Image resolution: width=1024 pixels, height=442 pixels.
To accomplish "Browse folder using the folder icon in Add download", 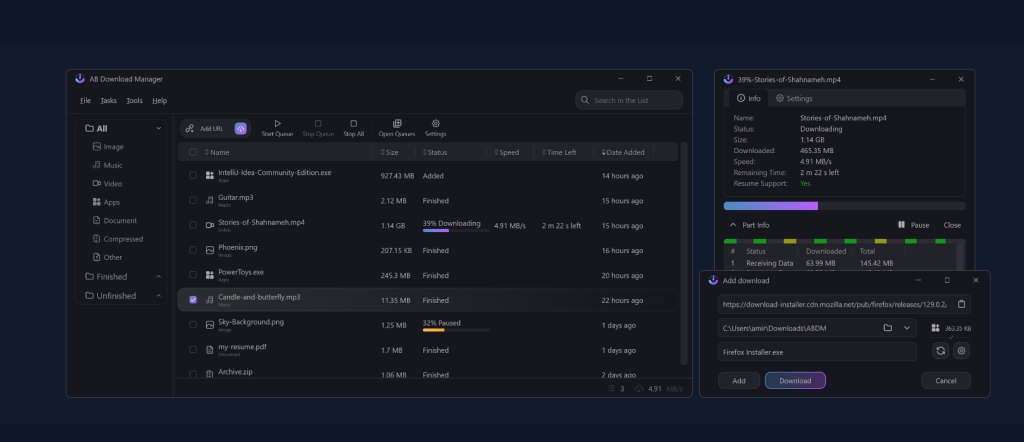I will 887,328.
